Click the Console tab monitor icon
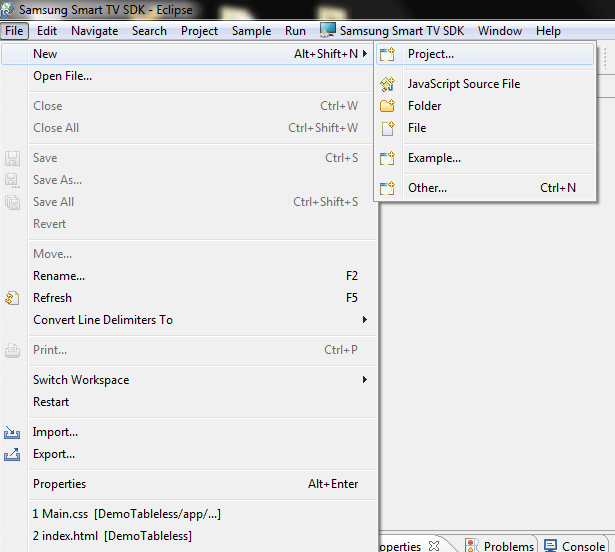The image size is (615, 552). (x=550, y=545)
